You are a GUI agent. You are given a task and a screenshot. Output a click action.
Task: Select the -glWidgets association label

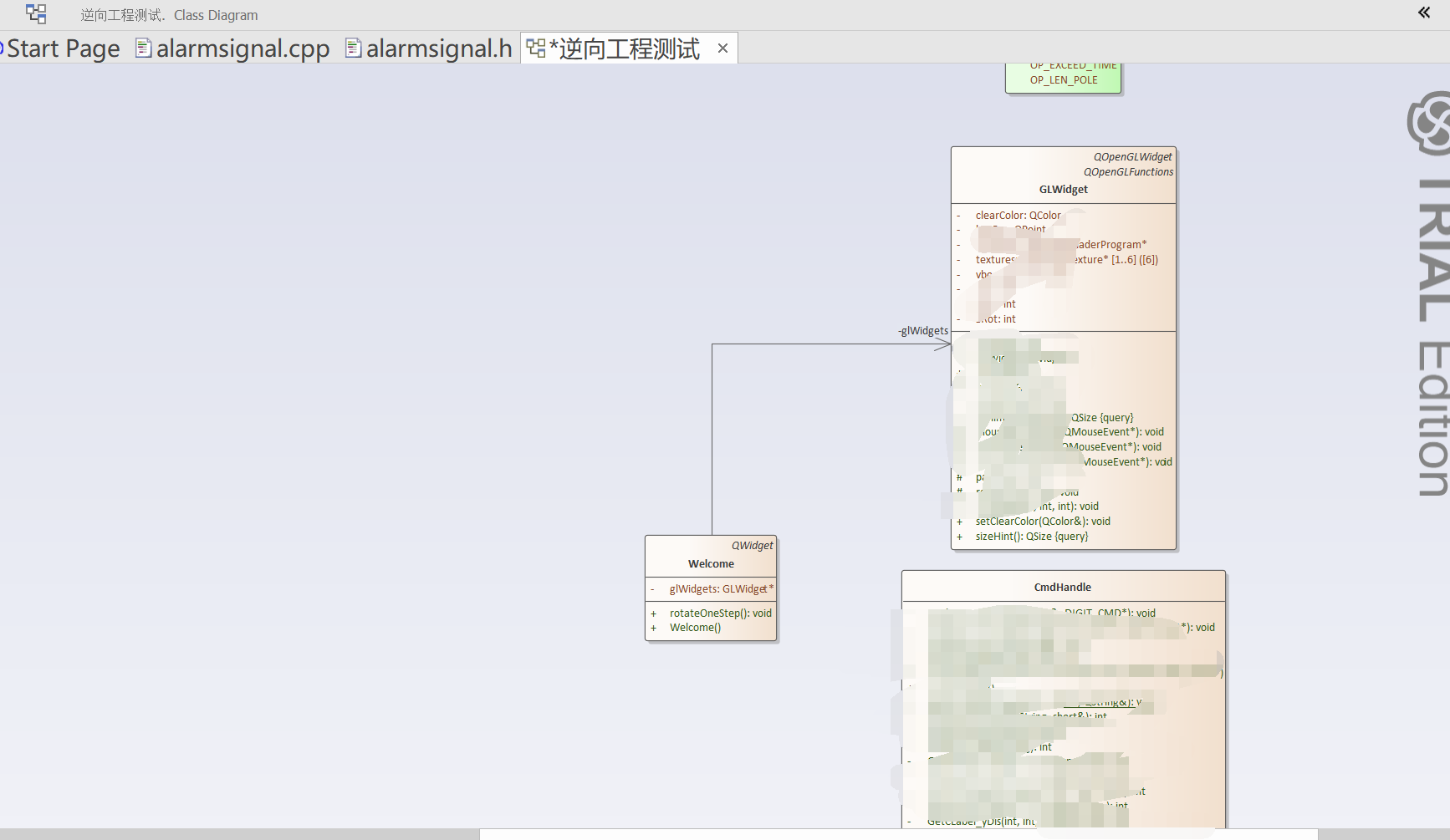(x=923, y=331)
